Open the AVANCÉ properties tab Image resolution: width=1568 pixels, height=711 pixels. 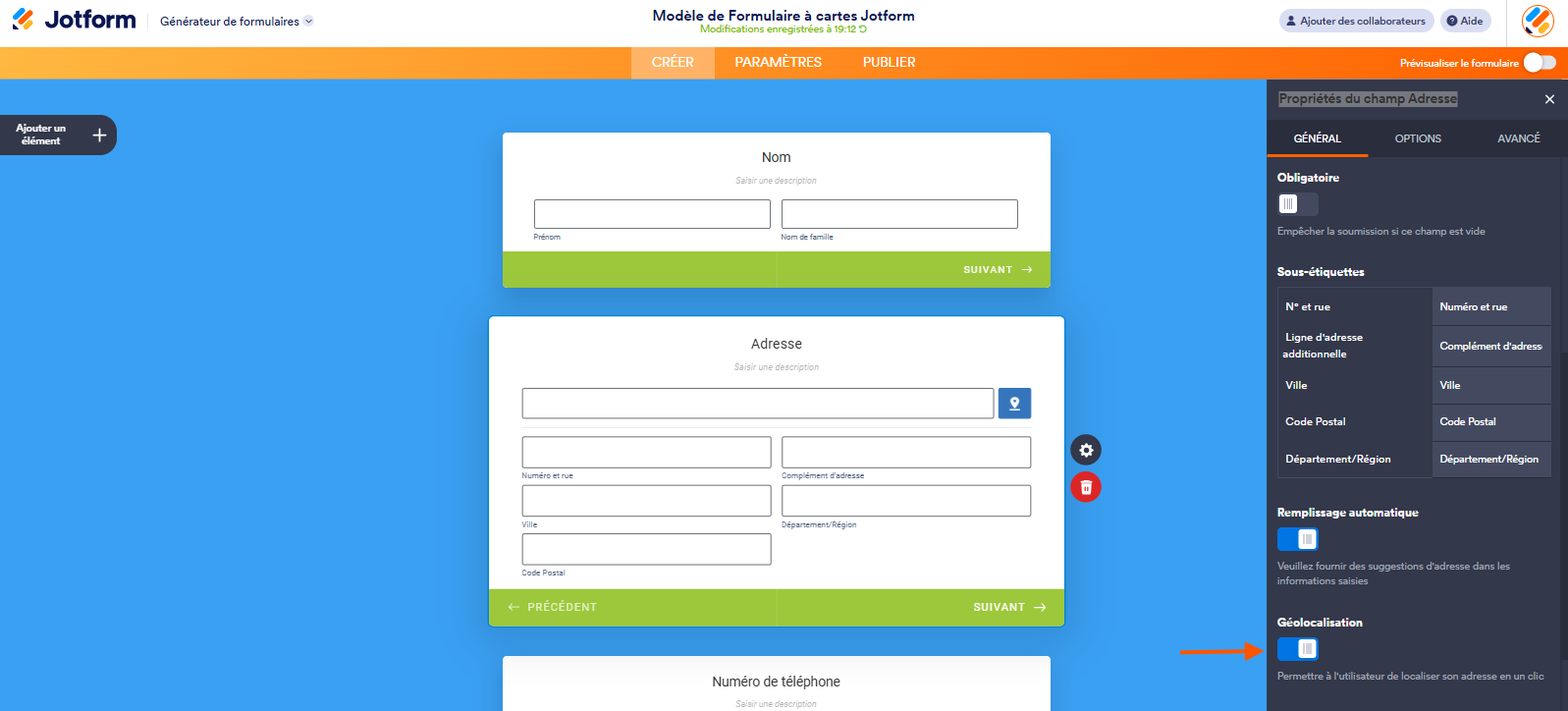[x=1518, y=138]
